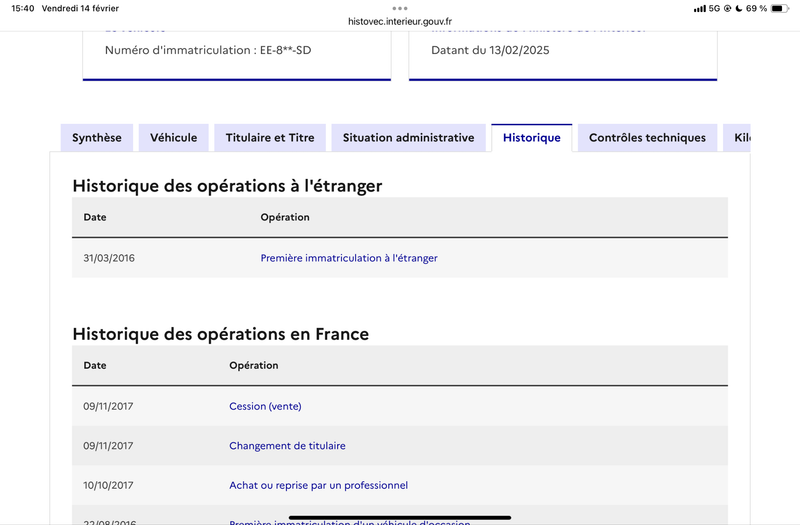
Task: Tap the cellular signal bars icon
Action: click(x=699, y=9)
